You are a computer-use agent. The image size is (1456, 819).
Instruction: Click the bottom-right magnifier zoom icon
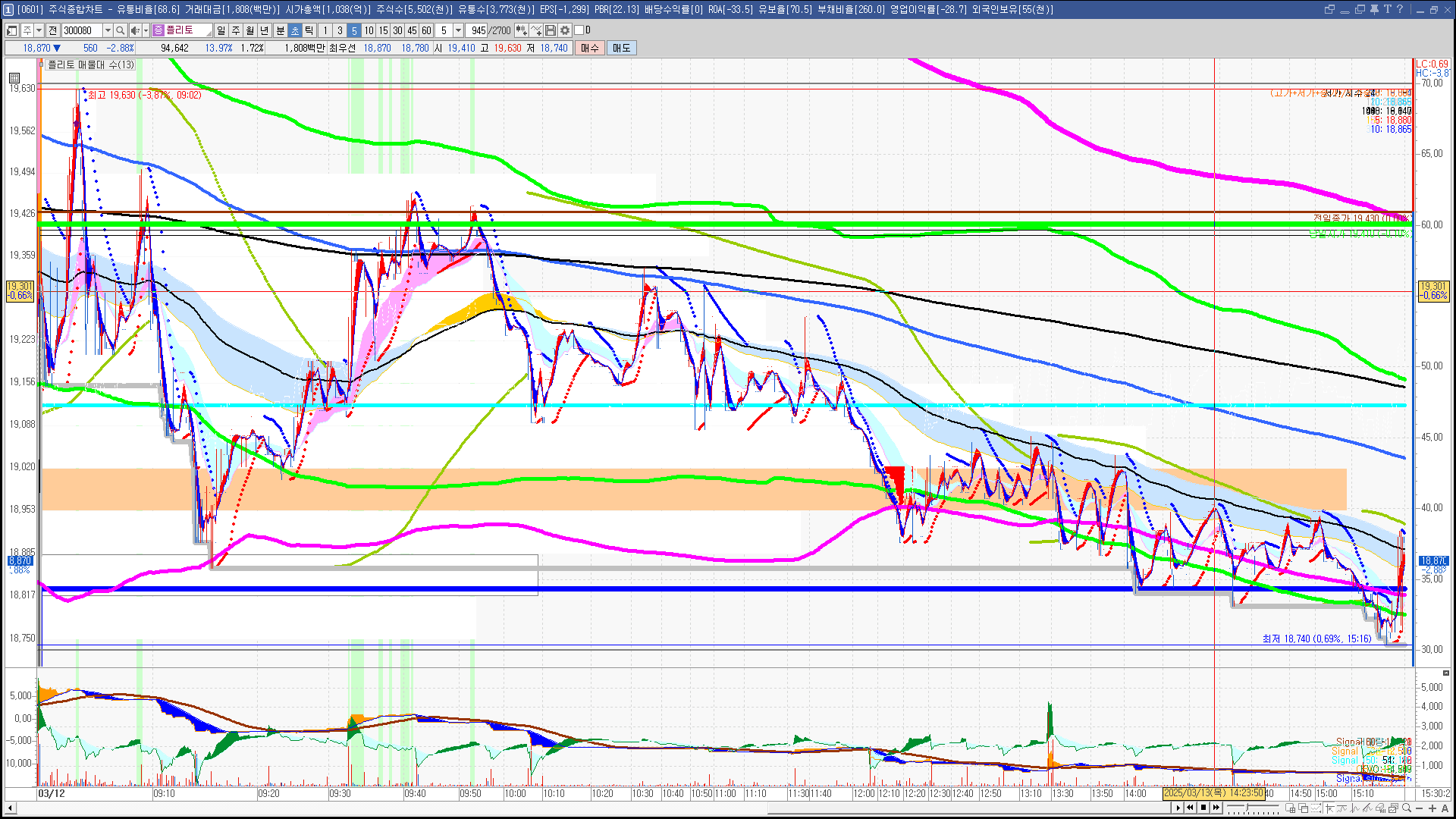[1407, 808]
